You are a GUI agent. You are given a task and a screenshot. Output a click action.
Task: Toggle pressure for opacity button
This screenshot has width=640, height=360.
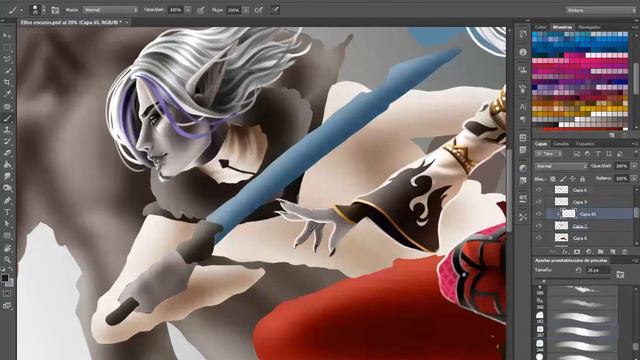coord(200,10)
